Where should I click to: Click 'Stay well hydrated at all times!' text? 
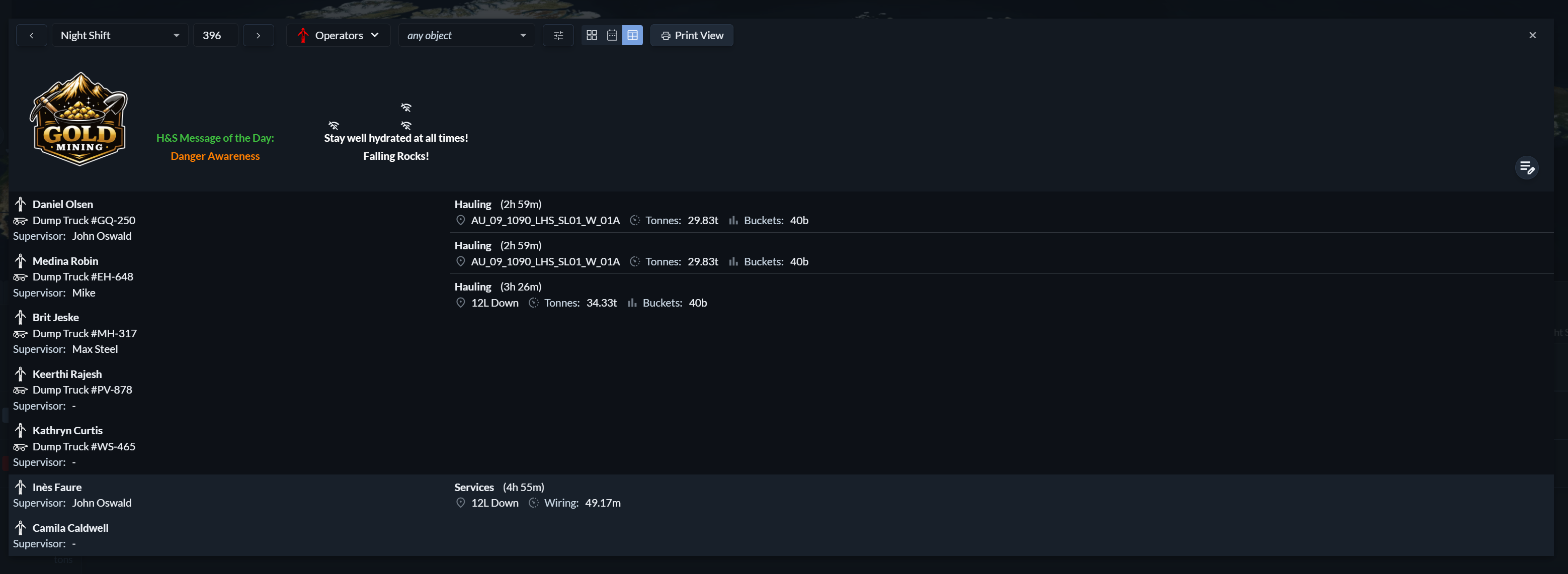pos(396,138)
